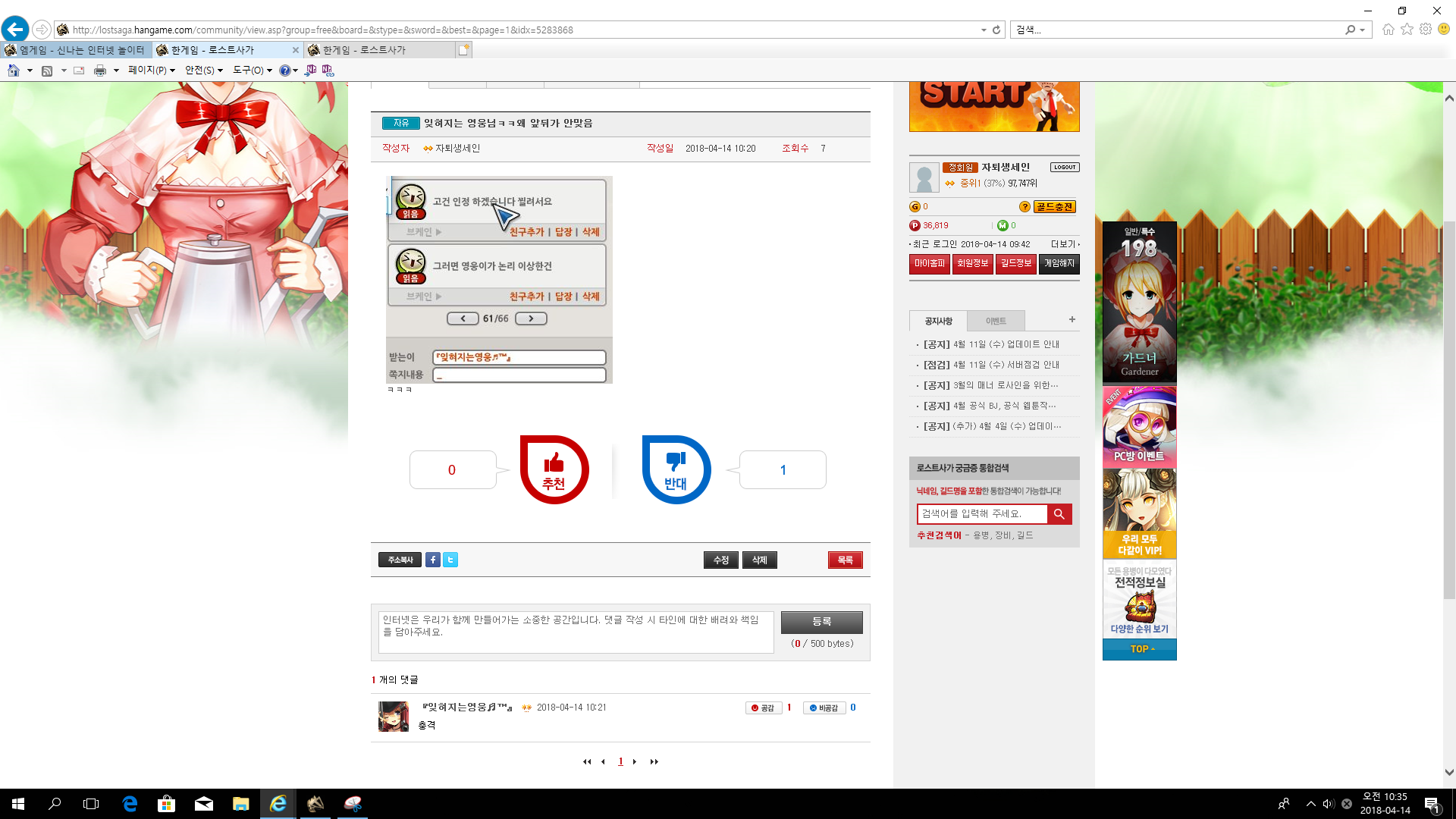Open the Action Center notification icon
Image resolution: width=1456 pixels, height=819 pixels.
[x=1432, y=804]
